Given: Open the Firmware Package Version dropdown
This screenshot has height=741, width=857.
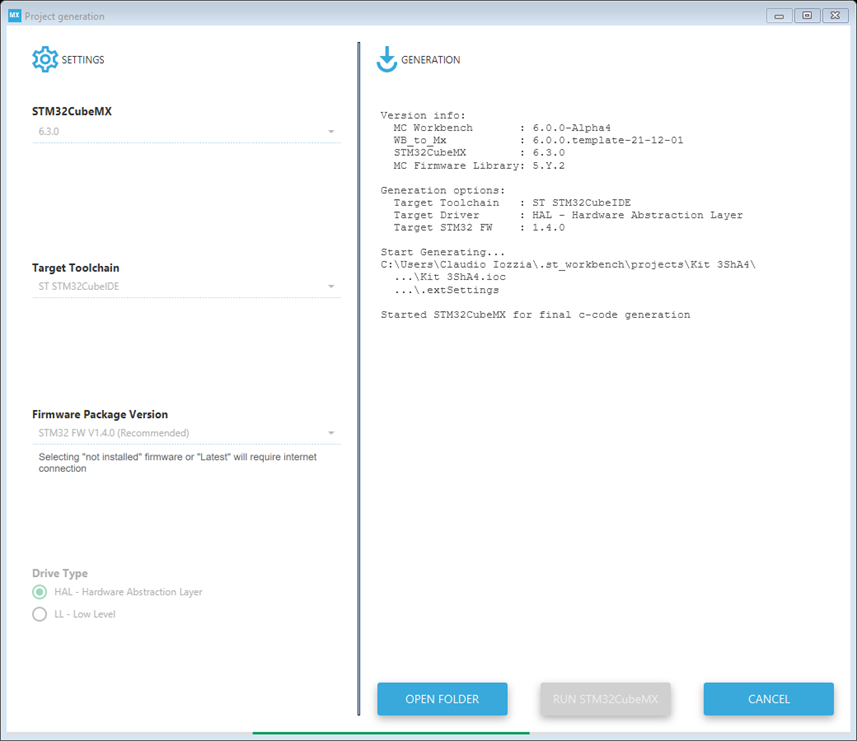Looking at the screenshot, I should [x=186, y=433].
